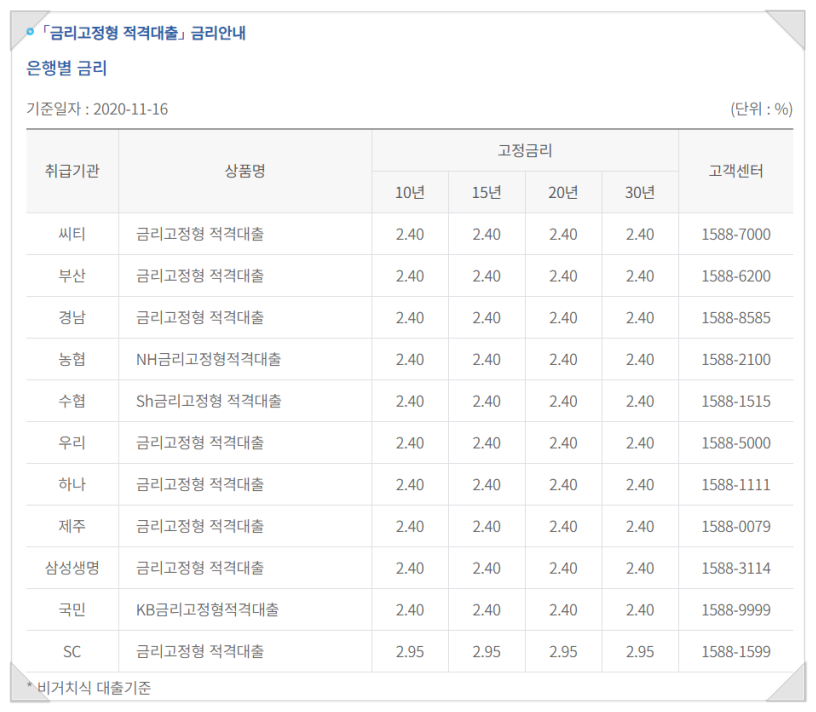Click the 씨티 bank name cell
The height and width of the screenshot is (712, 816).
click(x=72, y=234)
